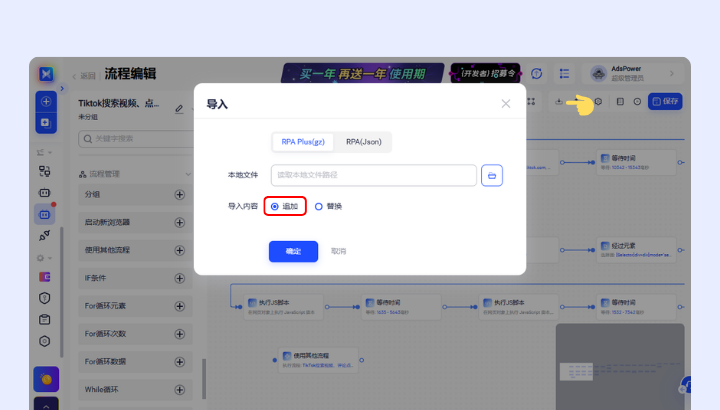Image resolution: width=720 pixels, height=410 pixels.
Task: Select the 追加 radio option
Action: [x=285, y=207]
